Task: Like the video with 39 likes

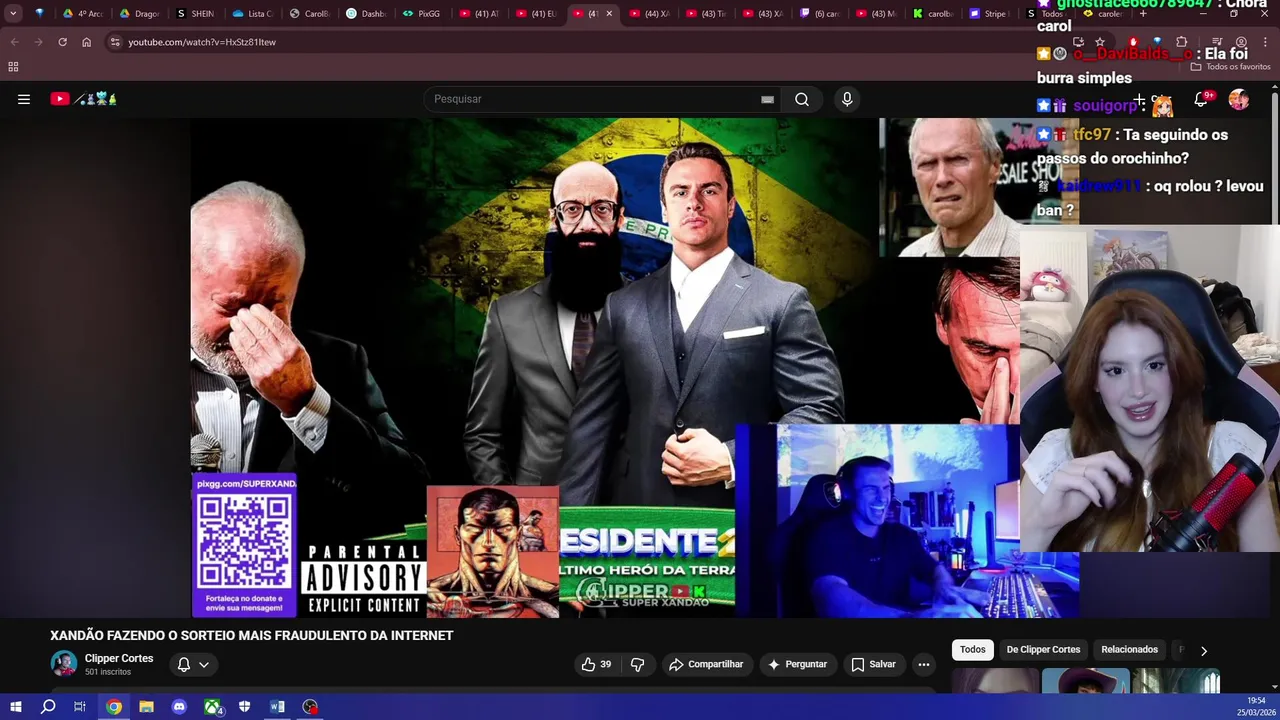Action: (596, 664)
